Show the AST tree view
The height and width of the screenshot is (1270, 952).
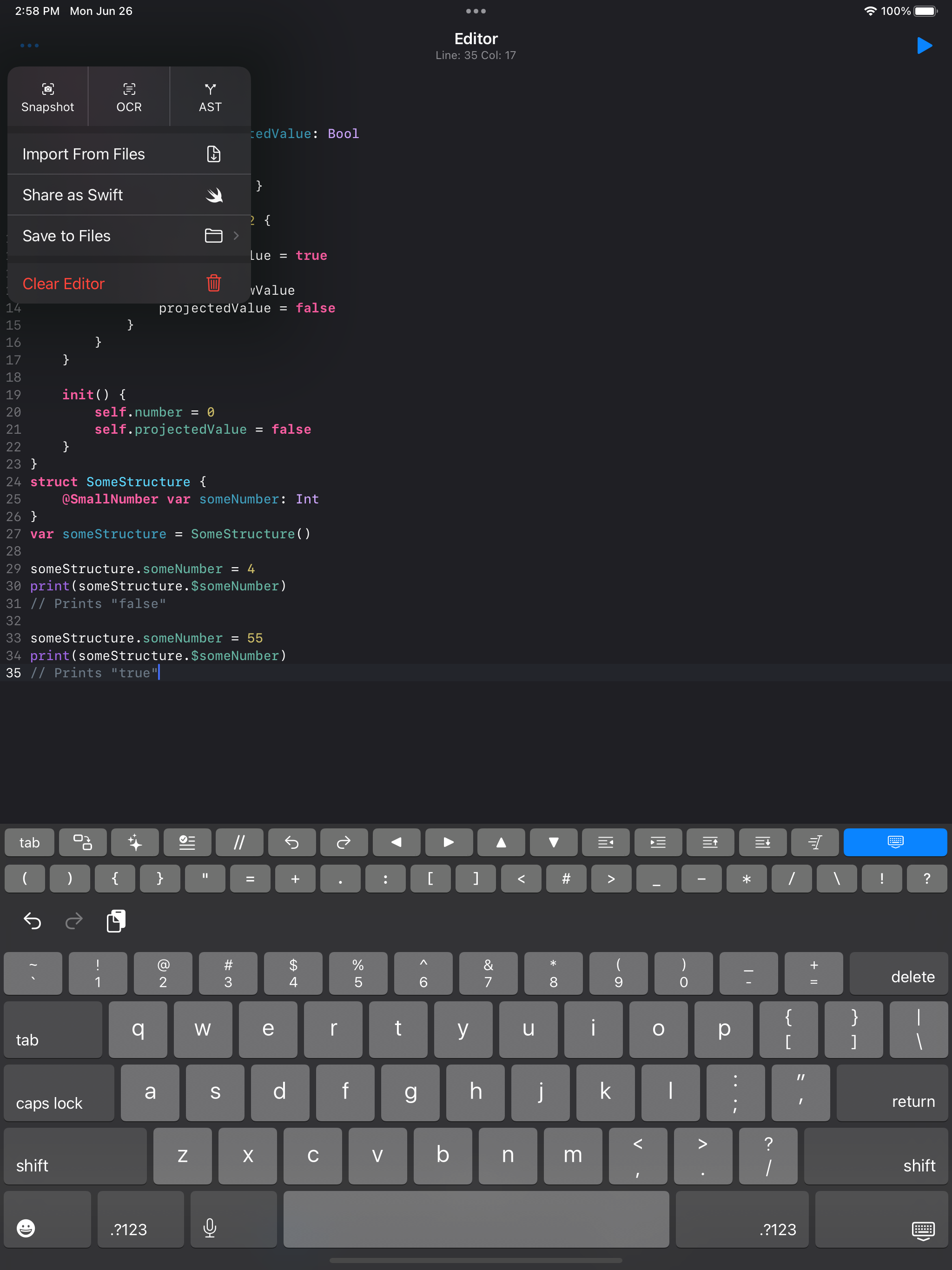click(210, 96)
